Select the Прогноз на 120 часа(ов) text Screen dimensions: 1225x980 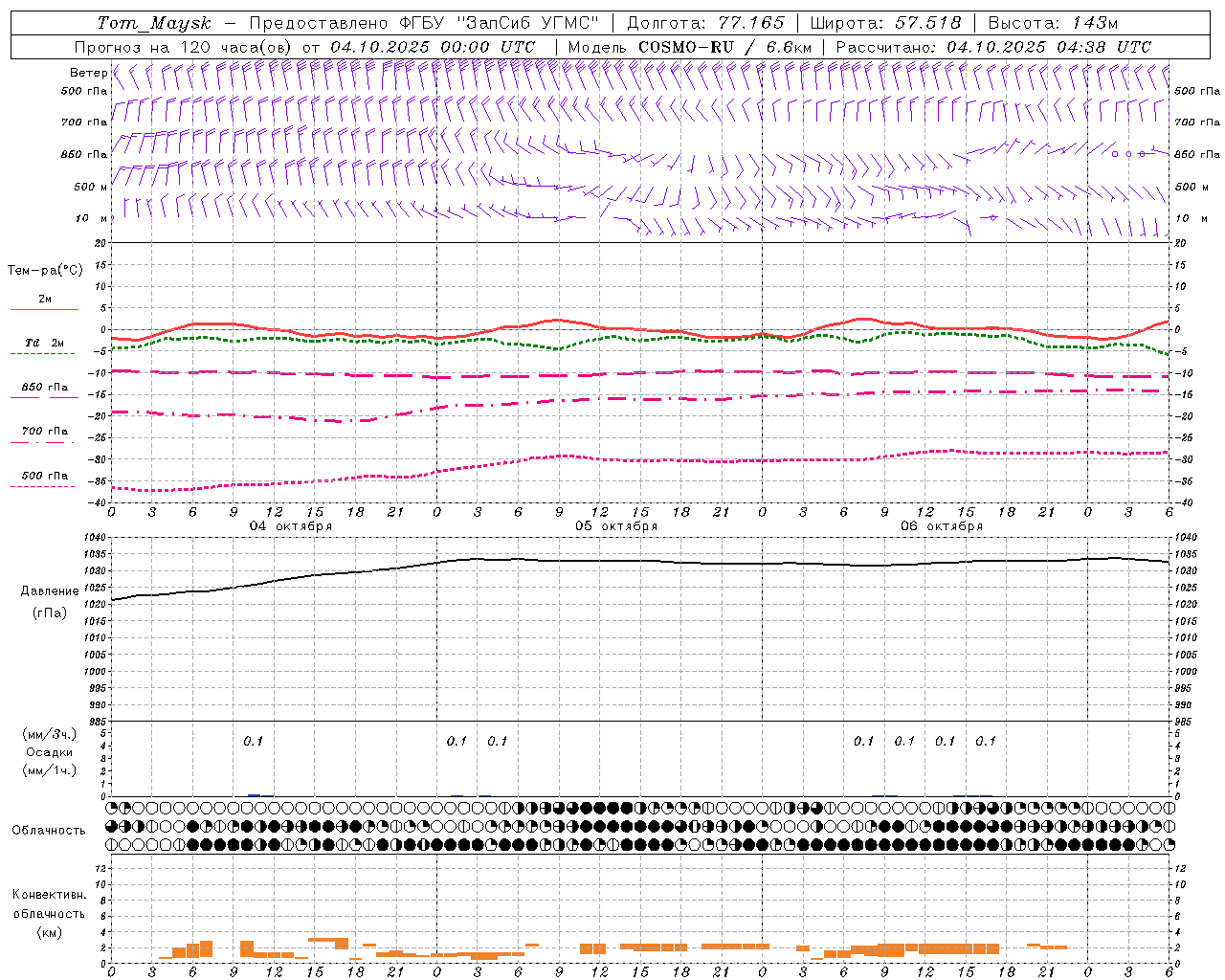(184, 47)
